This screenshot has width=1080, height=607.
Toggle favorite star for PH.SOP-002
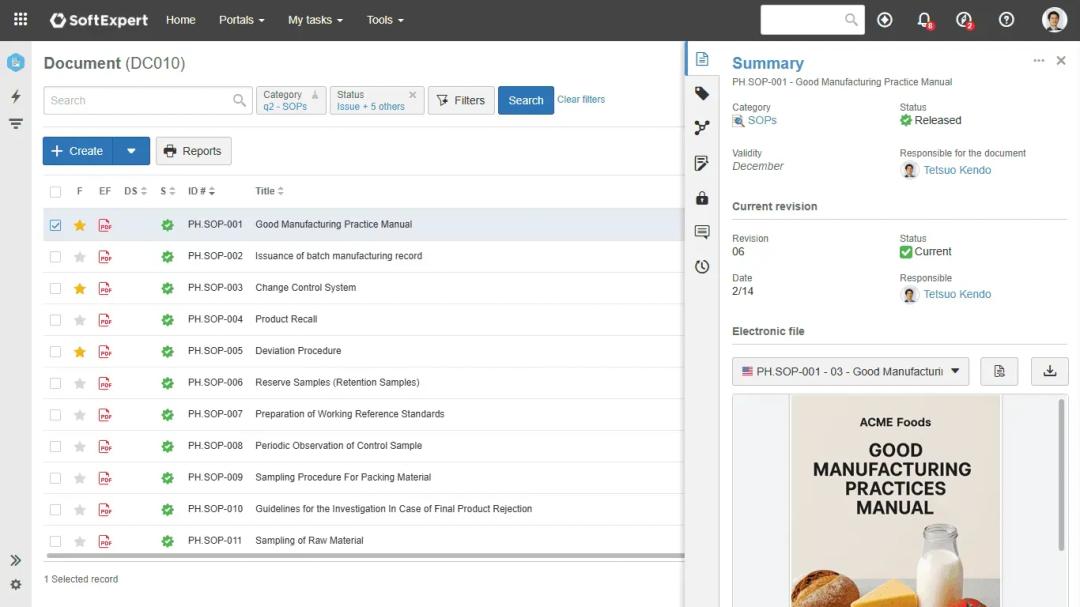coord(80,257)
